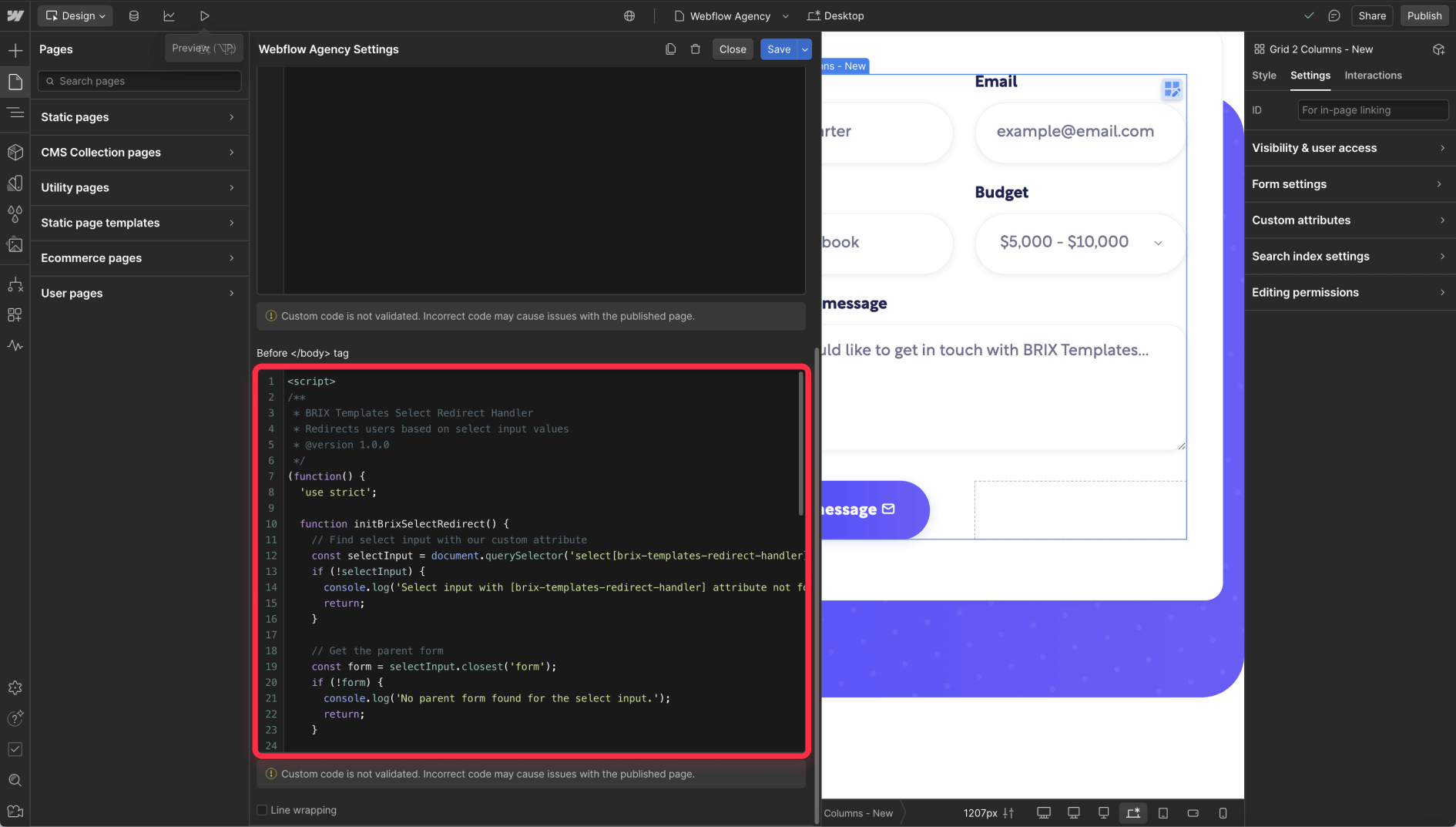
Task: Open the Webflow logo menu
Action: point(15,15)
